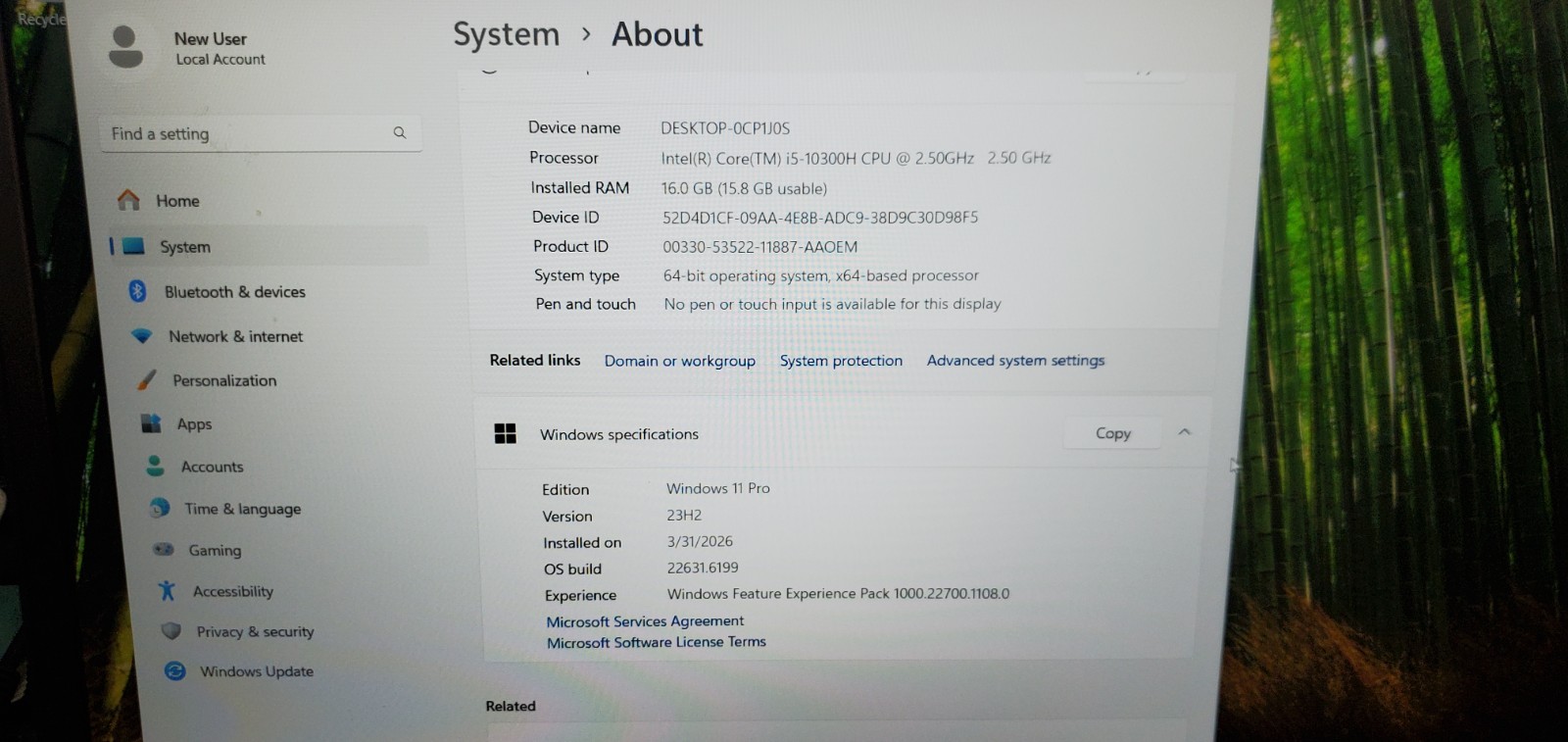Click the version value 23H2
Viewport: 1568px width, 742px height.
click(x=684, y=515)
